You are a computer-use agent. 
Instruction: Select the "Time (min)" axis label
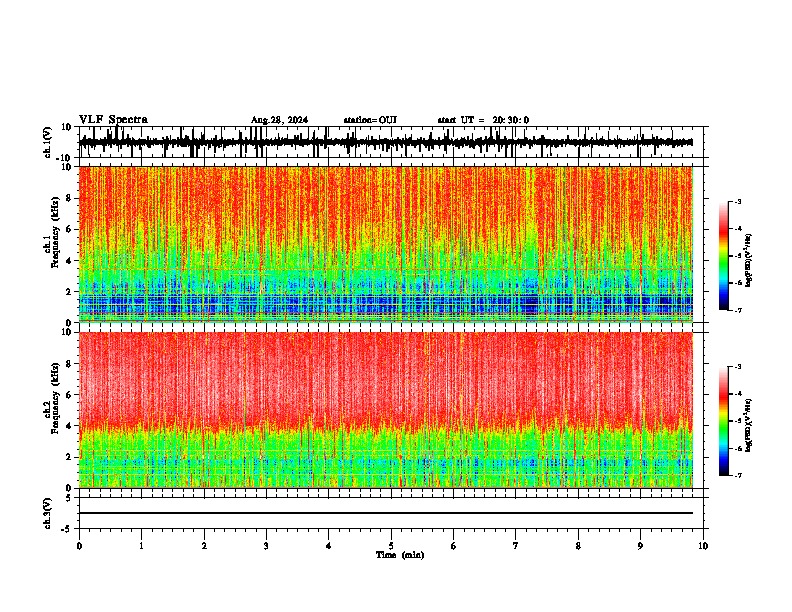(x=400, y=555)
